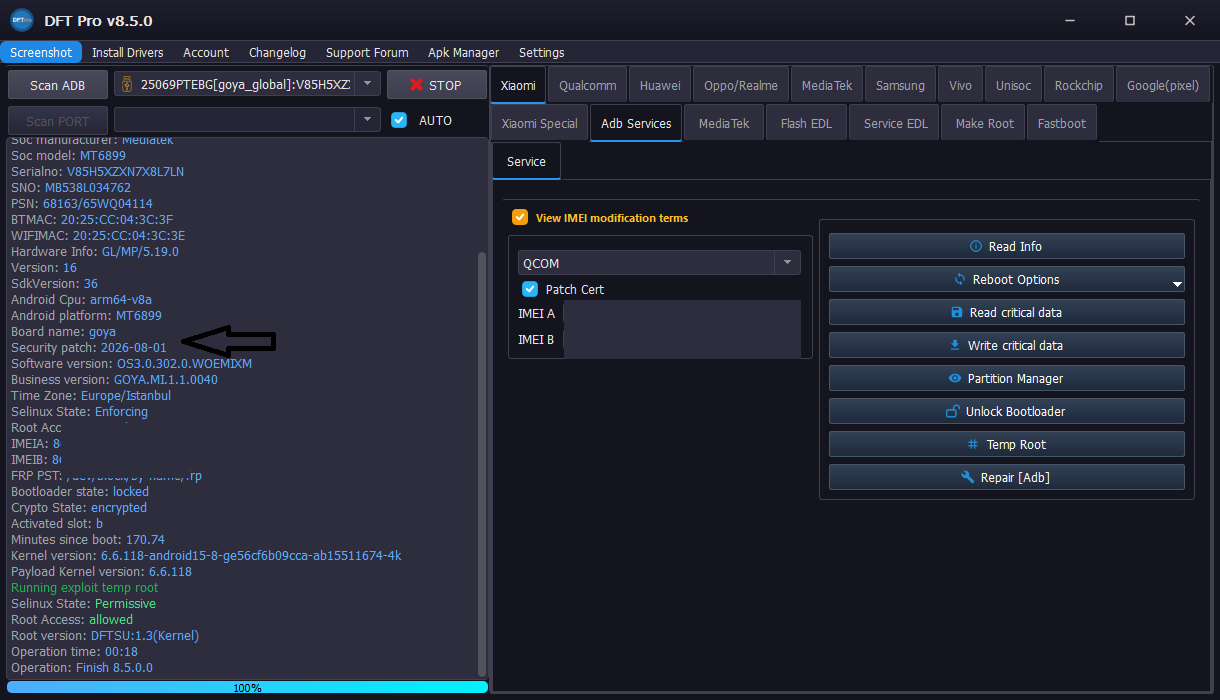
Task: Toggle the AUTO checkbox
Action: [399, 120]
